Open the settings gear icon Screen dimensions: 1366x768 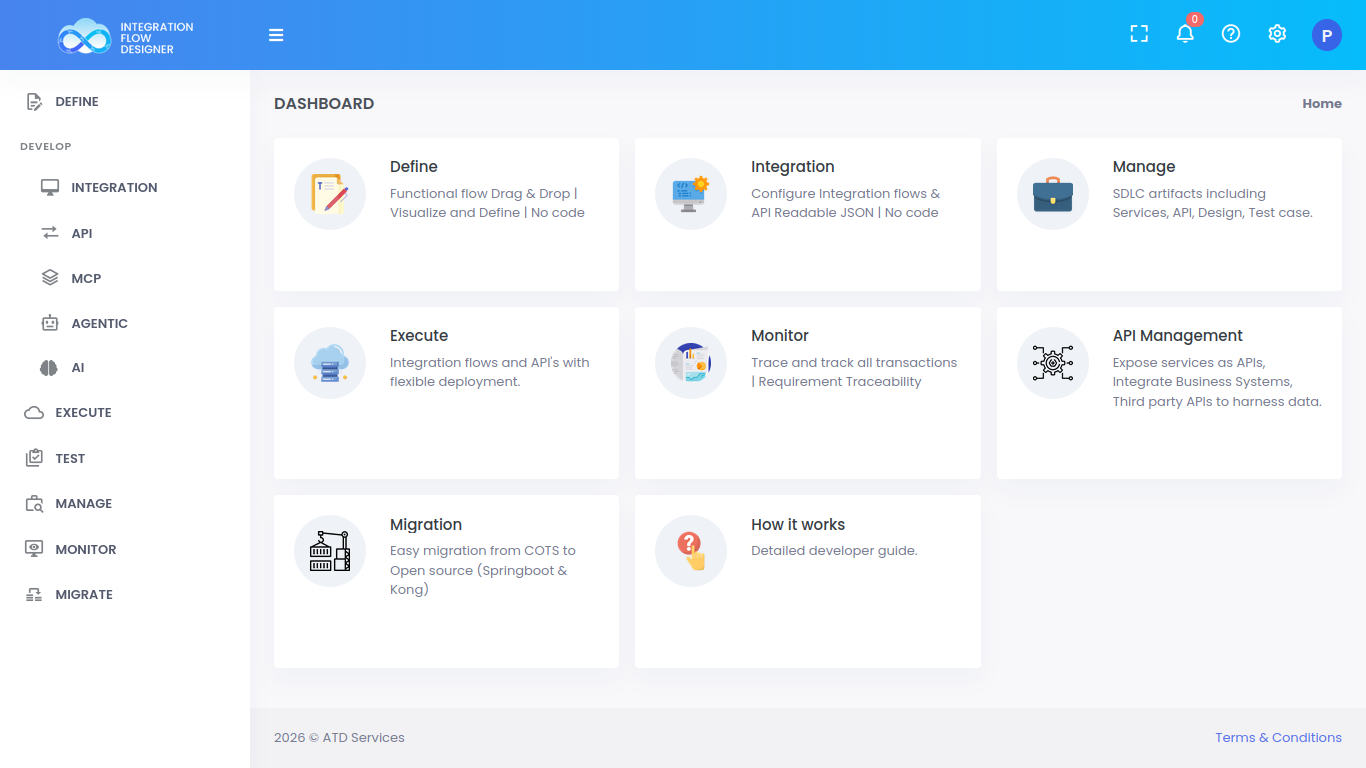1277,34
